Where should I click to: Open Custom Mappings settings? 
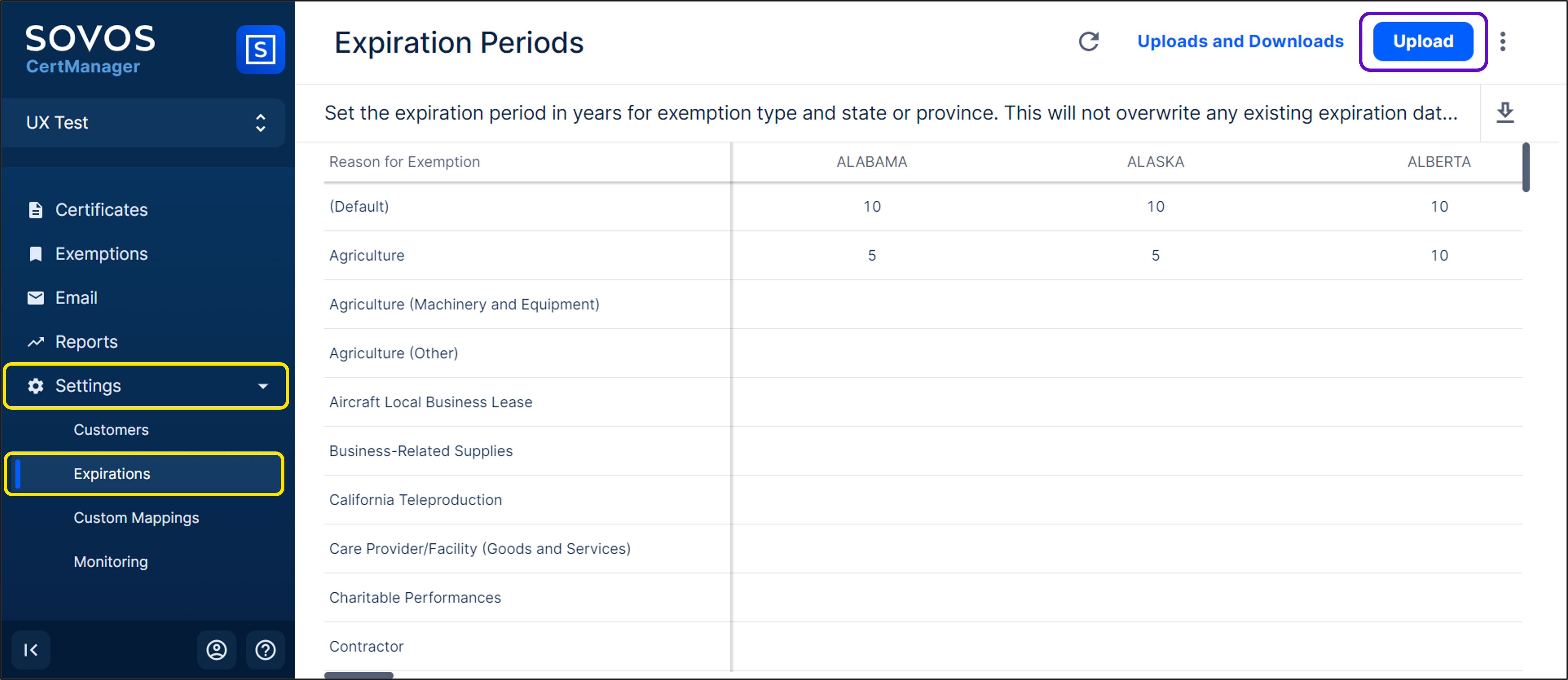[x=136, y=518]
